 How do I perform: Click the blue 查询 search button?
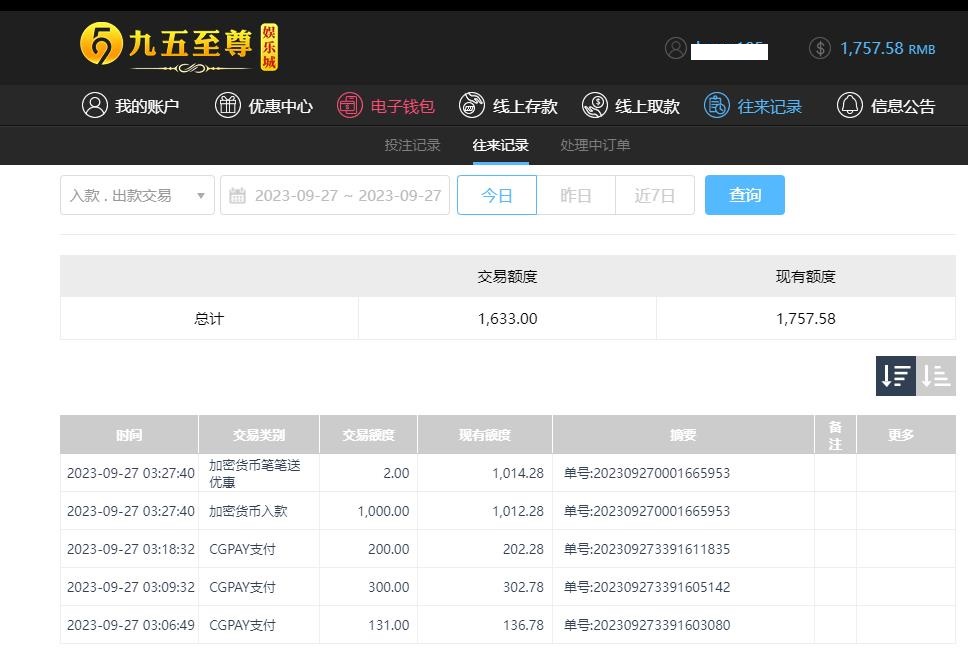(744, 195)
